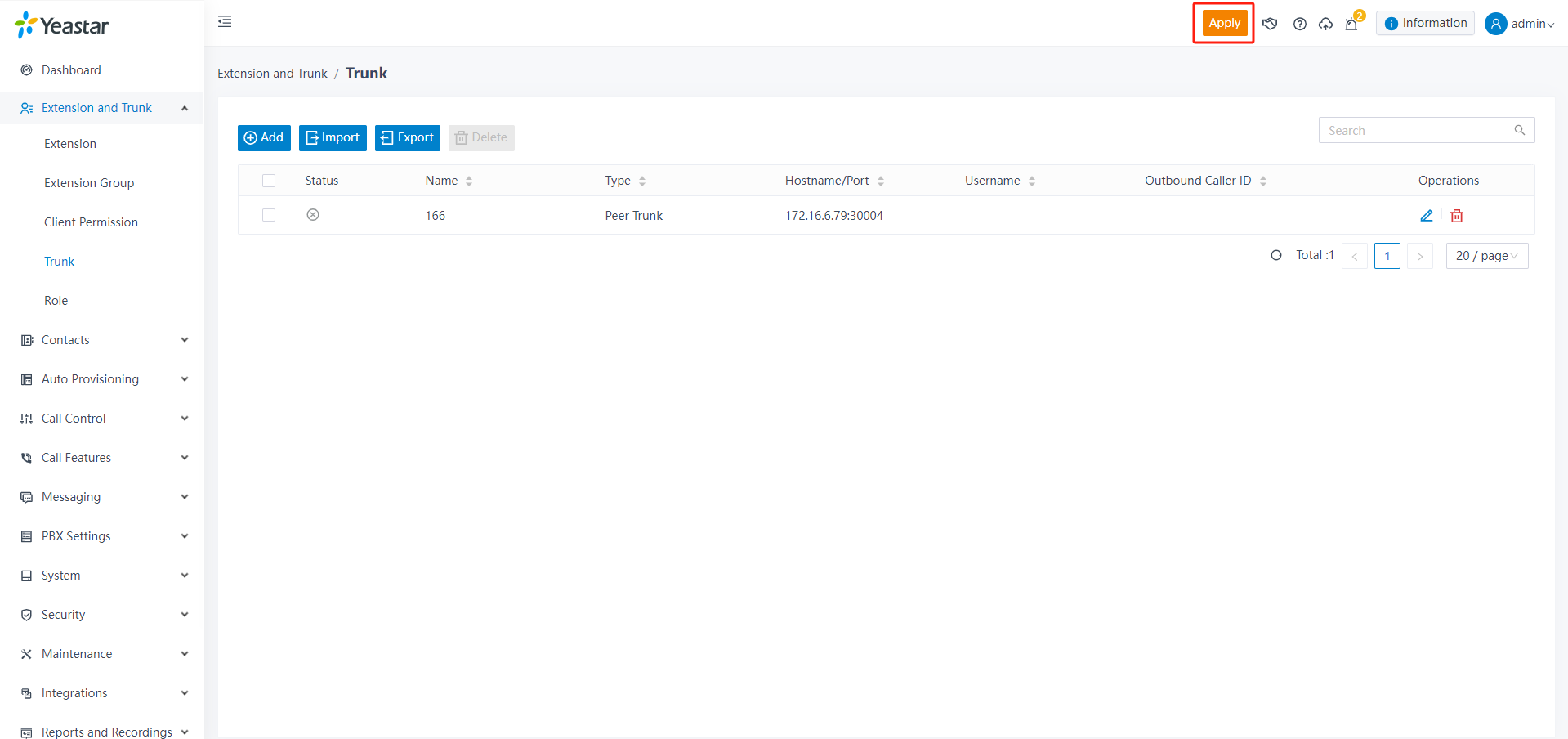Click the admin user avatar icon
This screenshot has width=1568, height=739.
pyautogui.click(x=1496, y=24)
